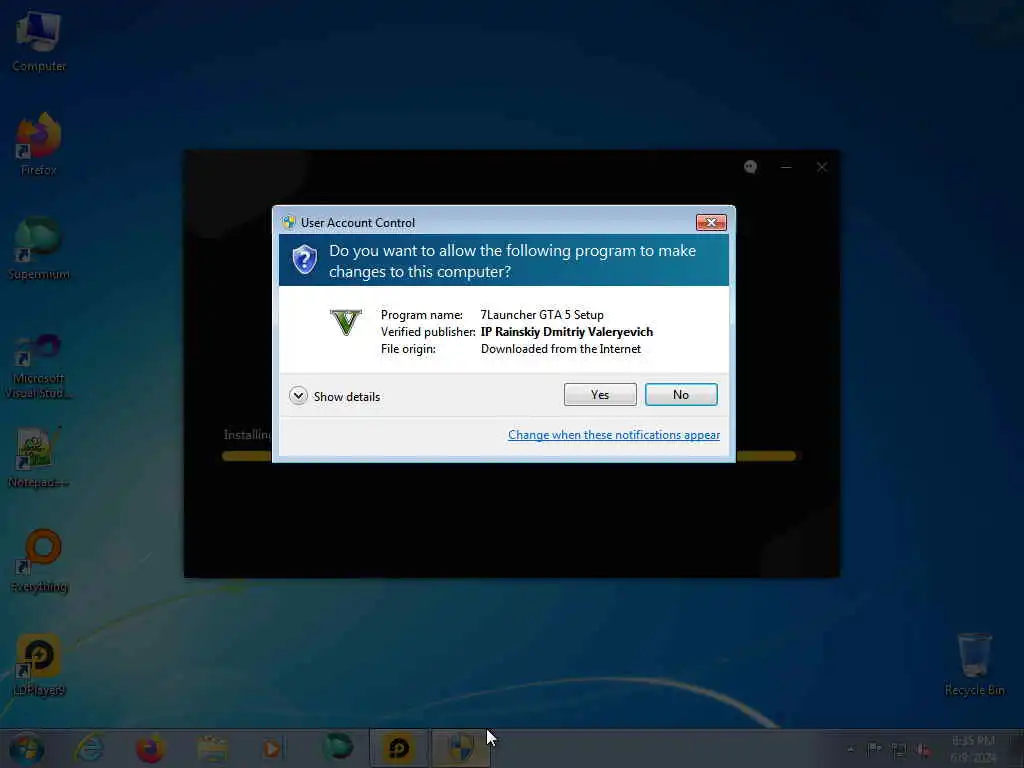Click No to deny the program

pyautogui.click(x=681, y=394)
